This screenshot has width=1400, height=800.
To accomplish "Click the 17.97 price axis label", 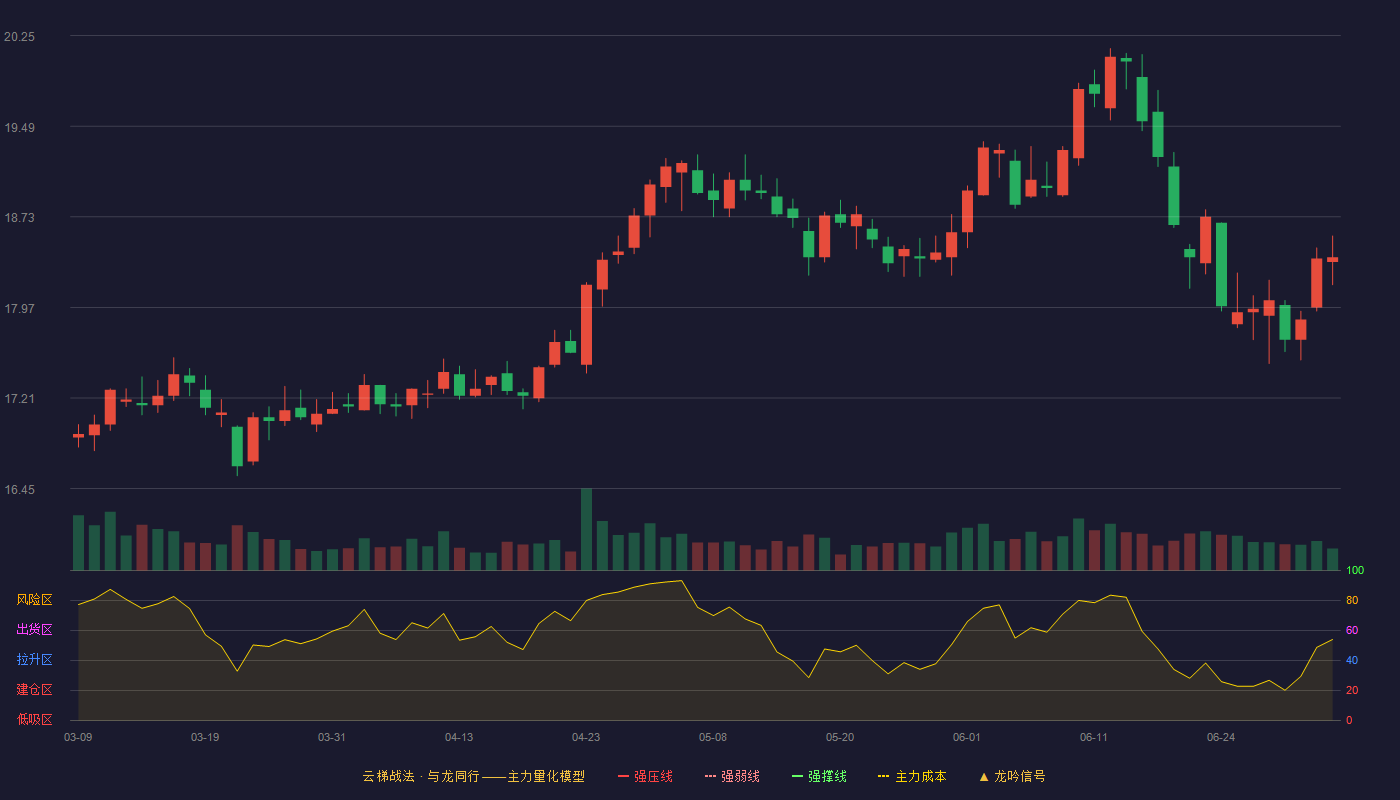I will (x=19, y=308).
